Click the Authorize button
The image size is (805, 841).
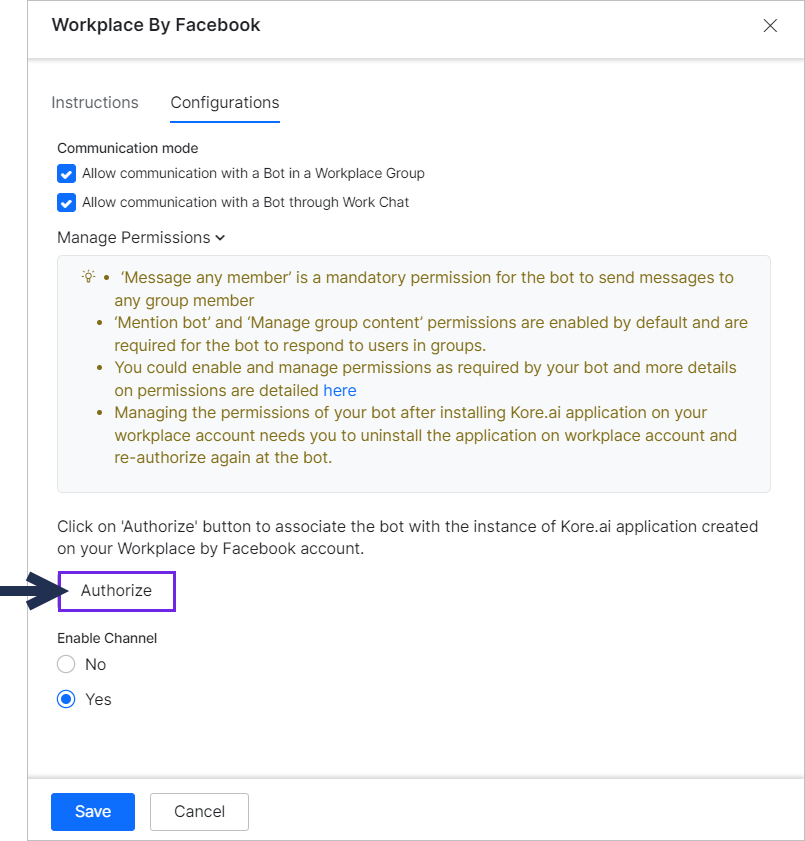pos(116,591)
